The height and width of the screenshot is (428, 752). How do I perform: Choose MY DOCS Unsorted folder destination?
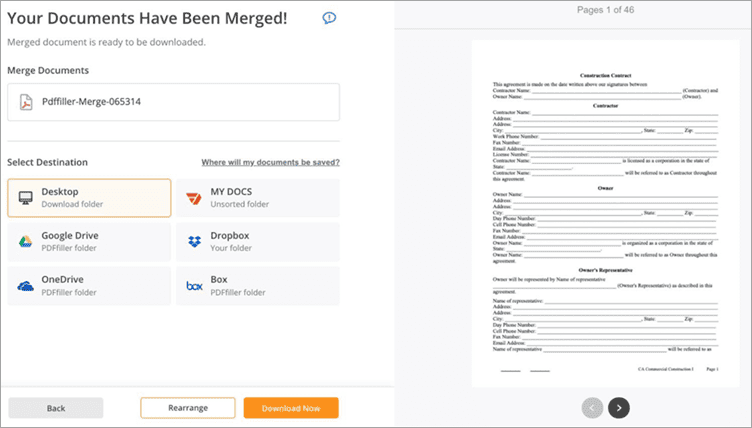point(258,197)
